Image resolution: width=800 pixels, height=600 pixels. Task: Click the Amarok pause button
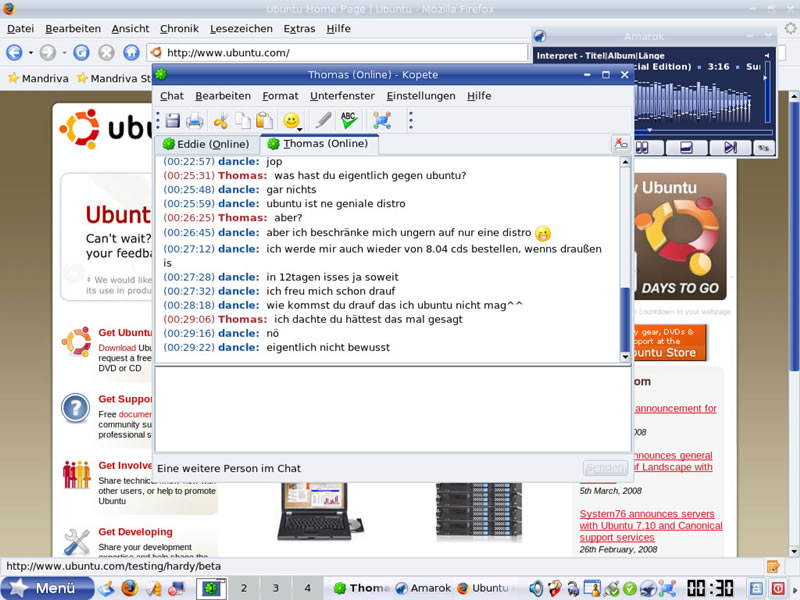point(643,148)
